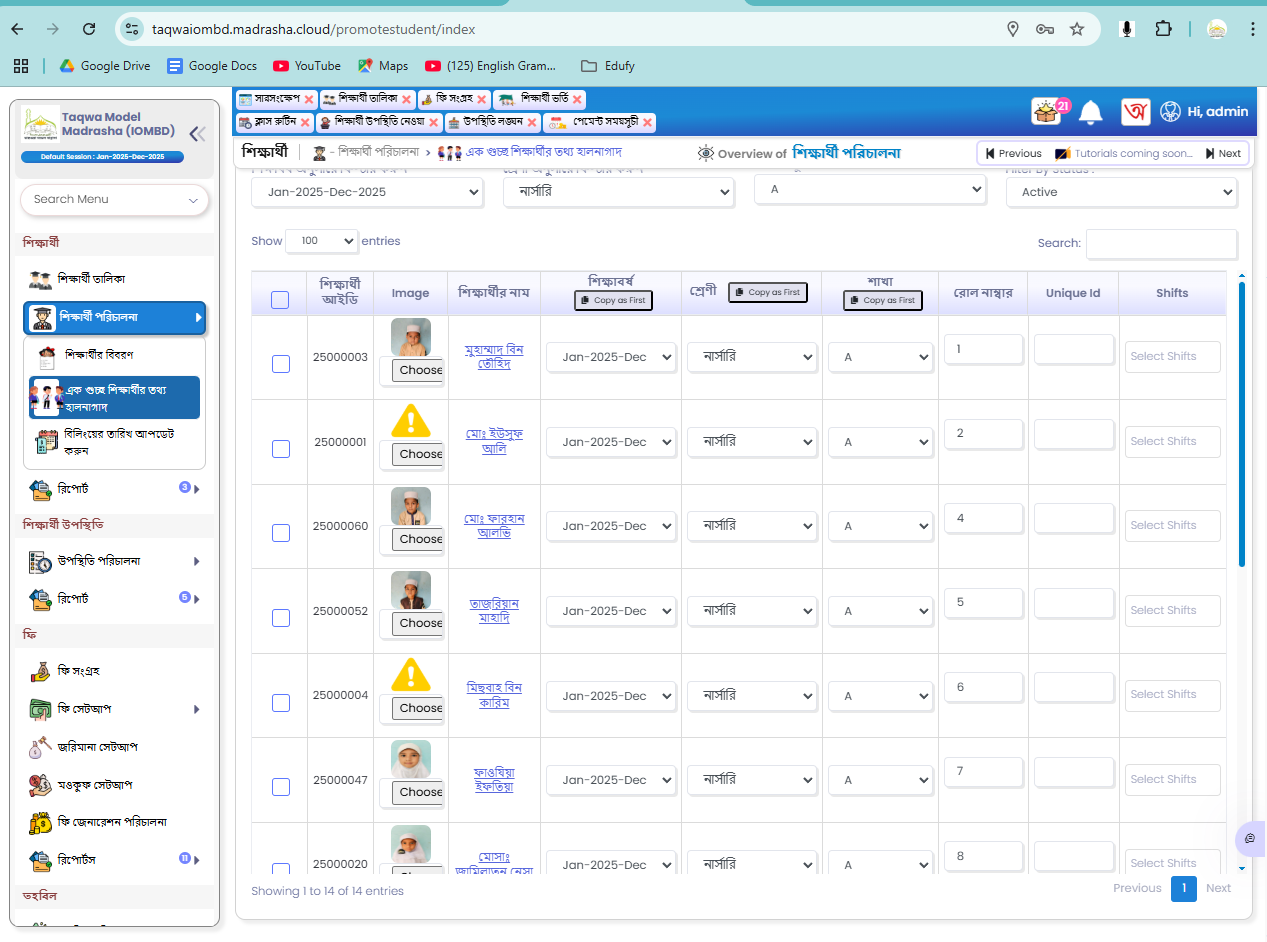Collapse the sidebar with the double-chevron icon

197,134
